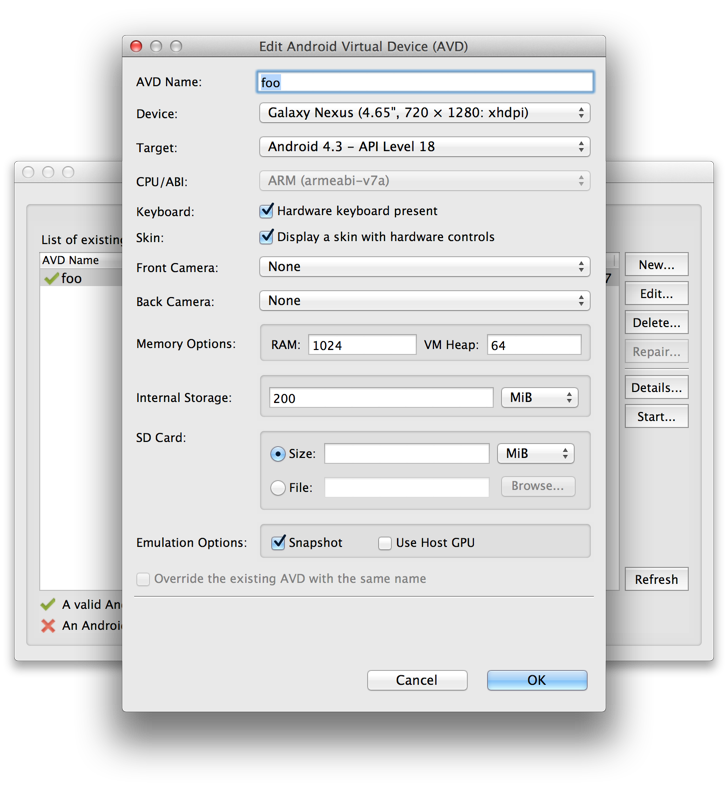
Task: Click the RAM field showing 1024
Action: (362, 345)
